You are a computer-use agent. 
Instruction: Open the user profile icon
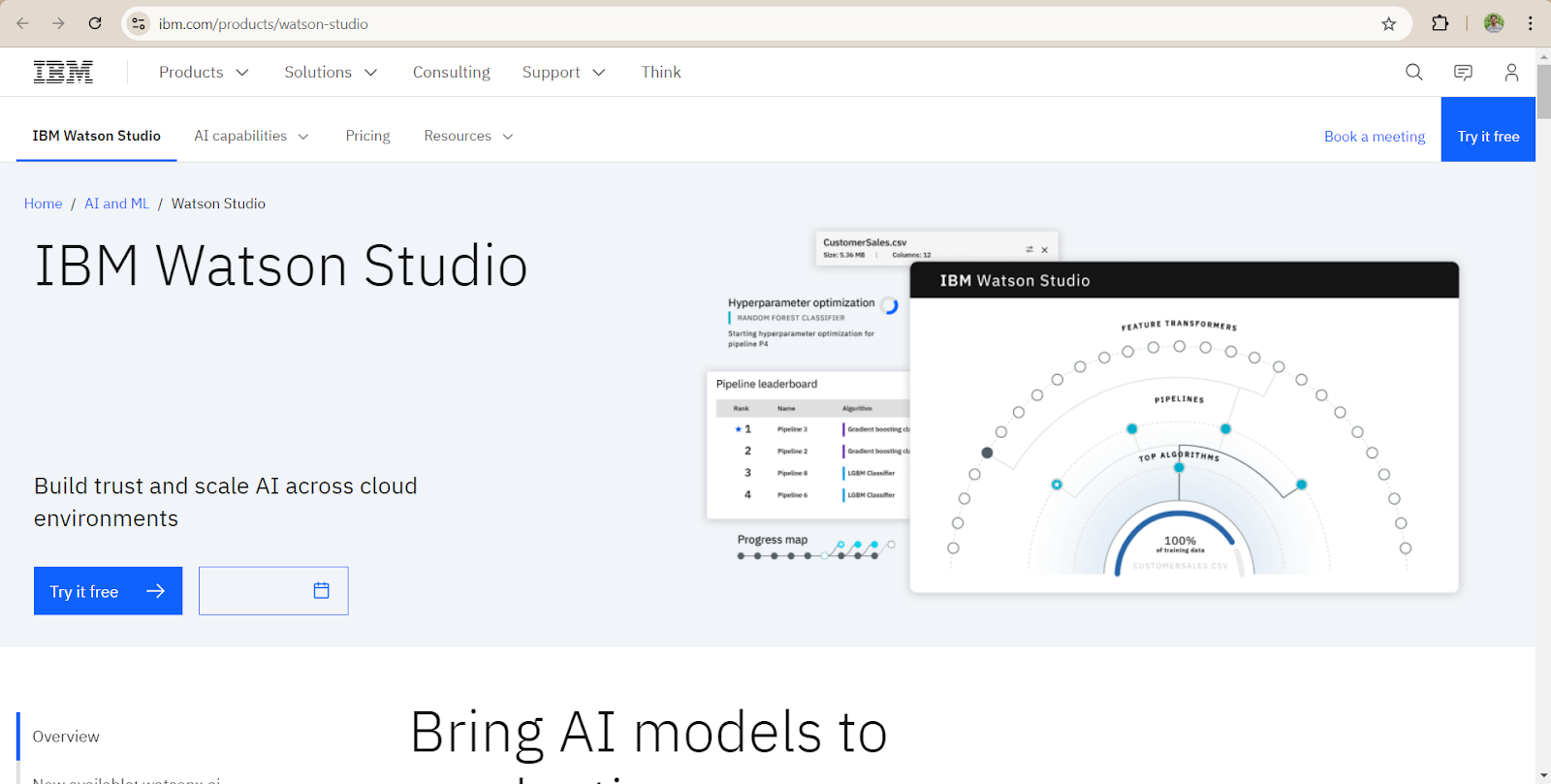[x=1511, y=72]
